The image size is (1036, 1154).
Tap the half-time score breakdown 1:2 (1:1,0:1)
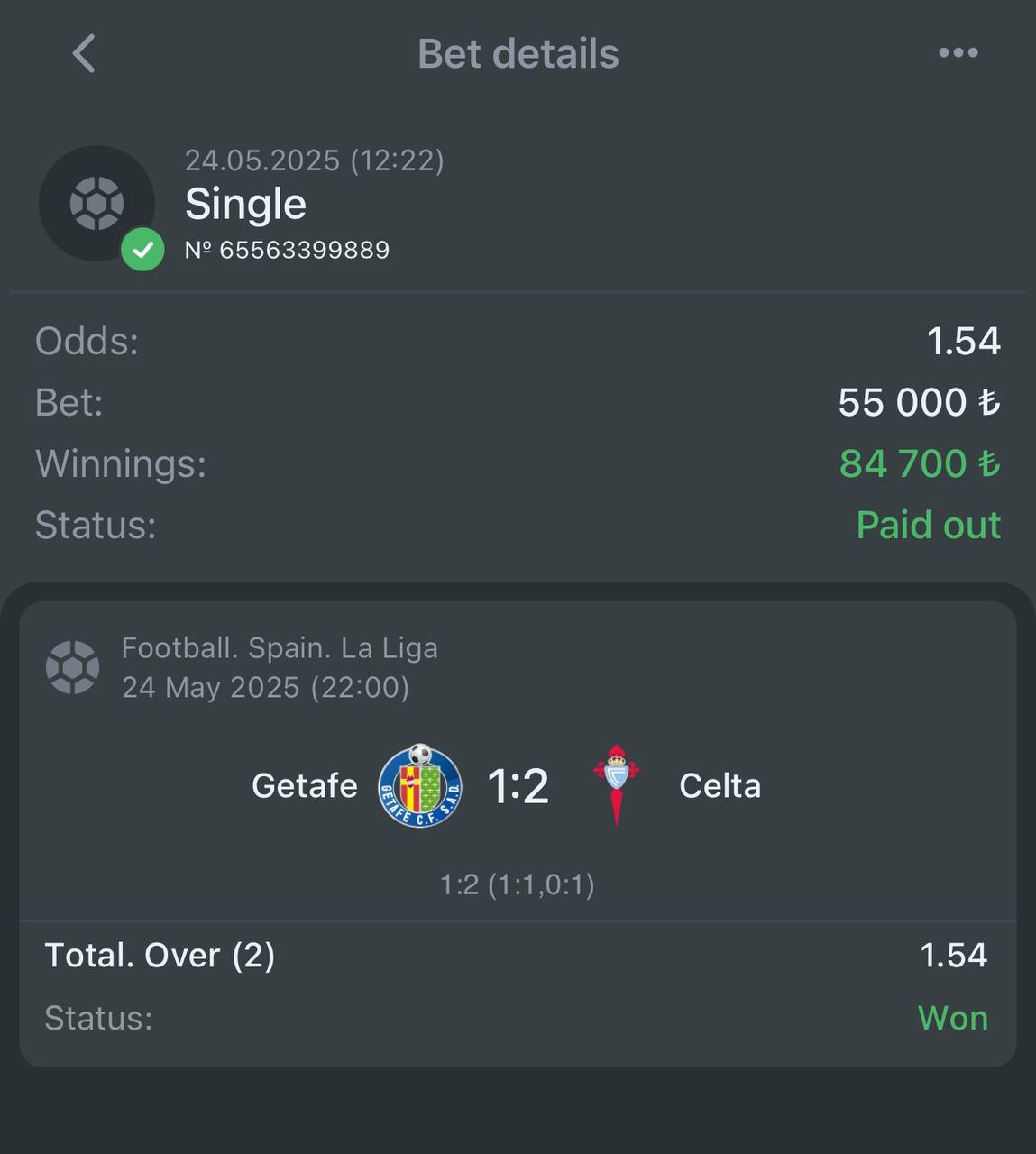click(x=518, y=884)
